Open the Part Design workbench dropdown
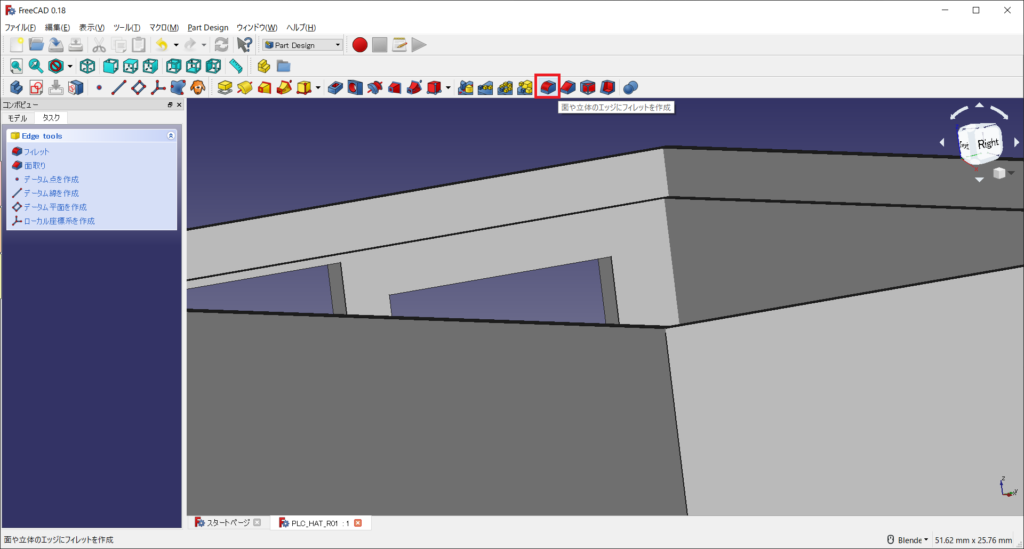Screen dimensions: 1024x549 coord(302,44)
